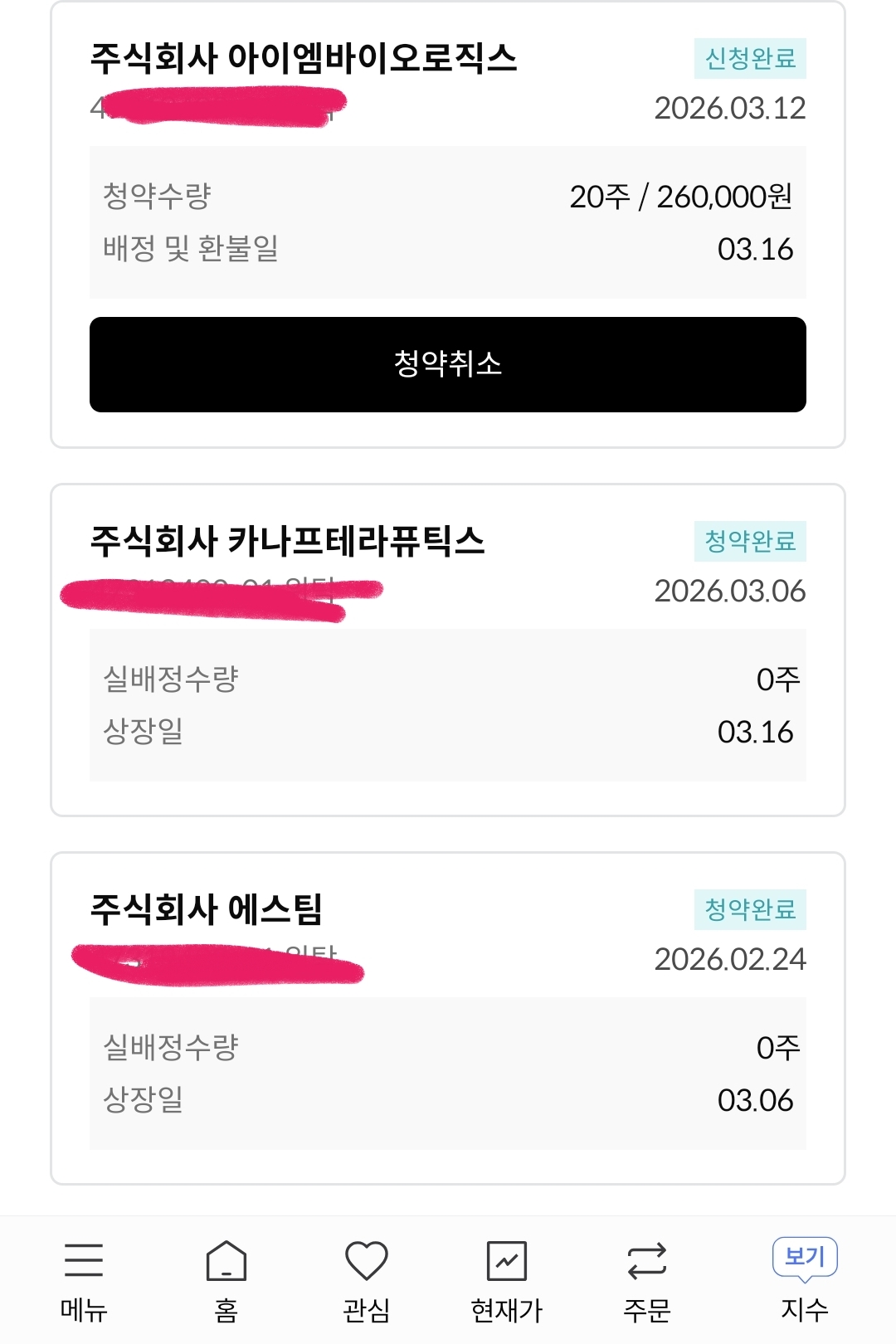Screen dimensions: 896x1344
Task: Tap 청약완료 badge on 카나프테라퓨틱스 card
Action: 750,542
